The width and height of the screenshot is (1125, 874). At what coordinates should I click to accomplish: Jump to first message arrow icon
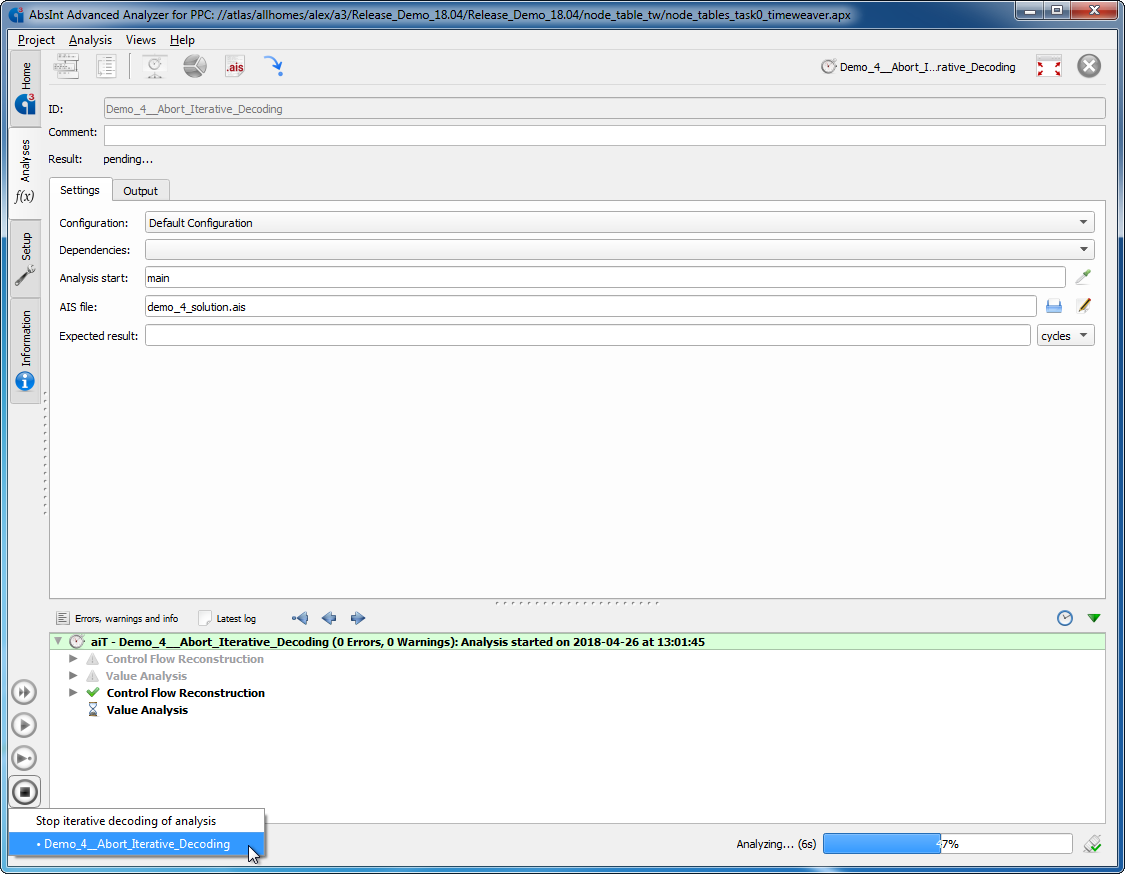click(x=300, y=618)
